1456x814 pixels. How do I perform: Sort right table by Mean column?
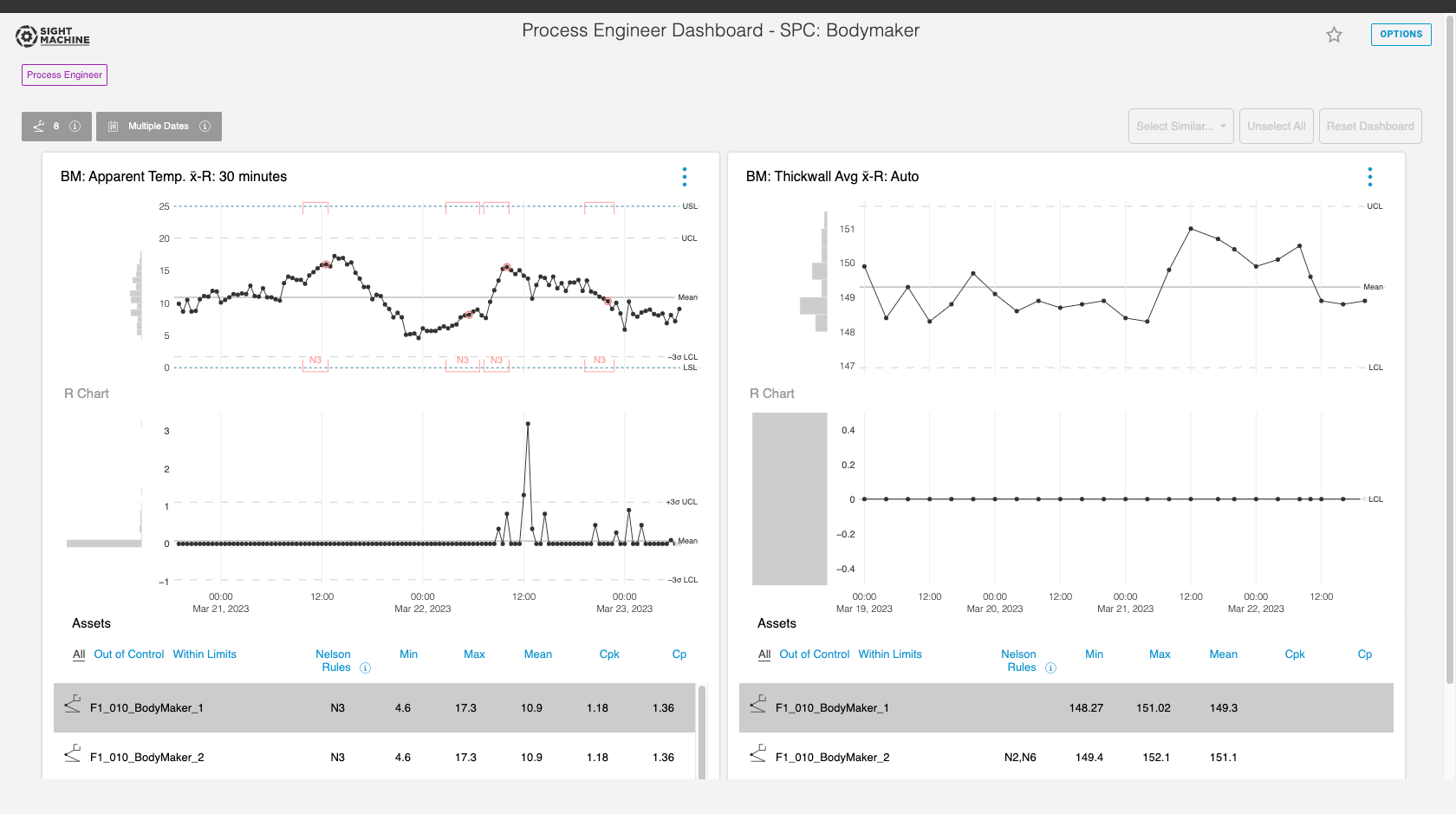click(1224, 654)
